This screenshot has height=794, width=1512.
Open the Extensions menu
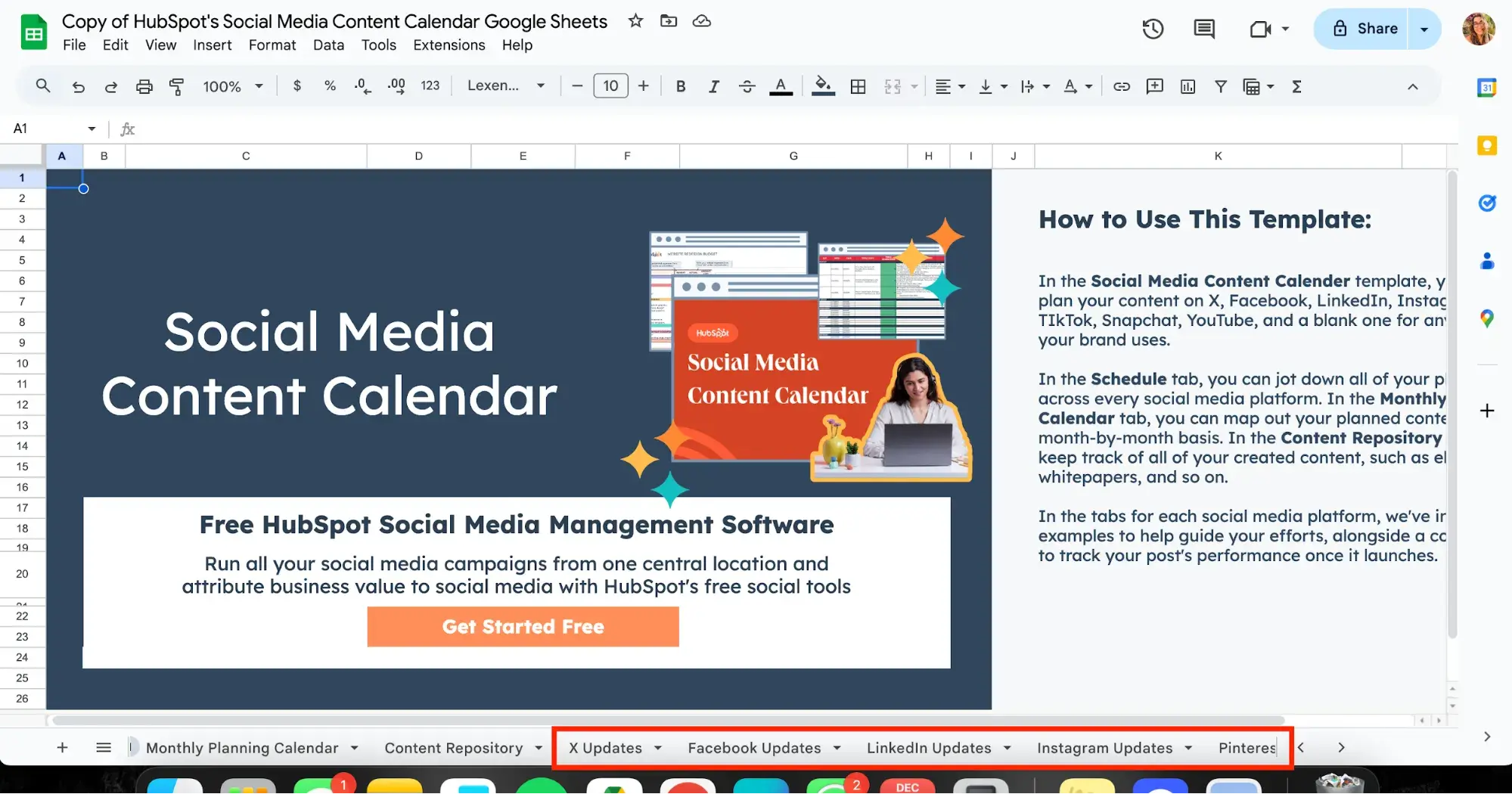(x=449, y=45)
